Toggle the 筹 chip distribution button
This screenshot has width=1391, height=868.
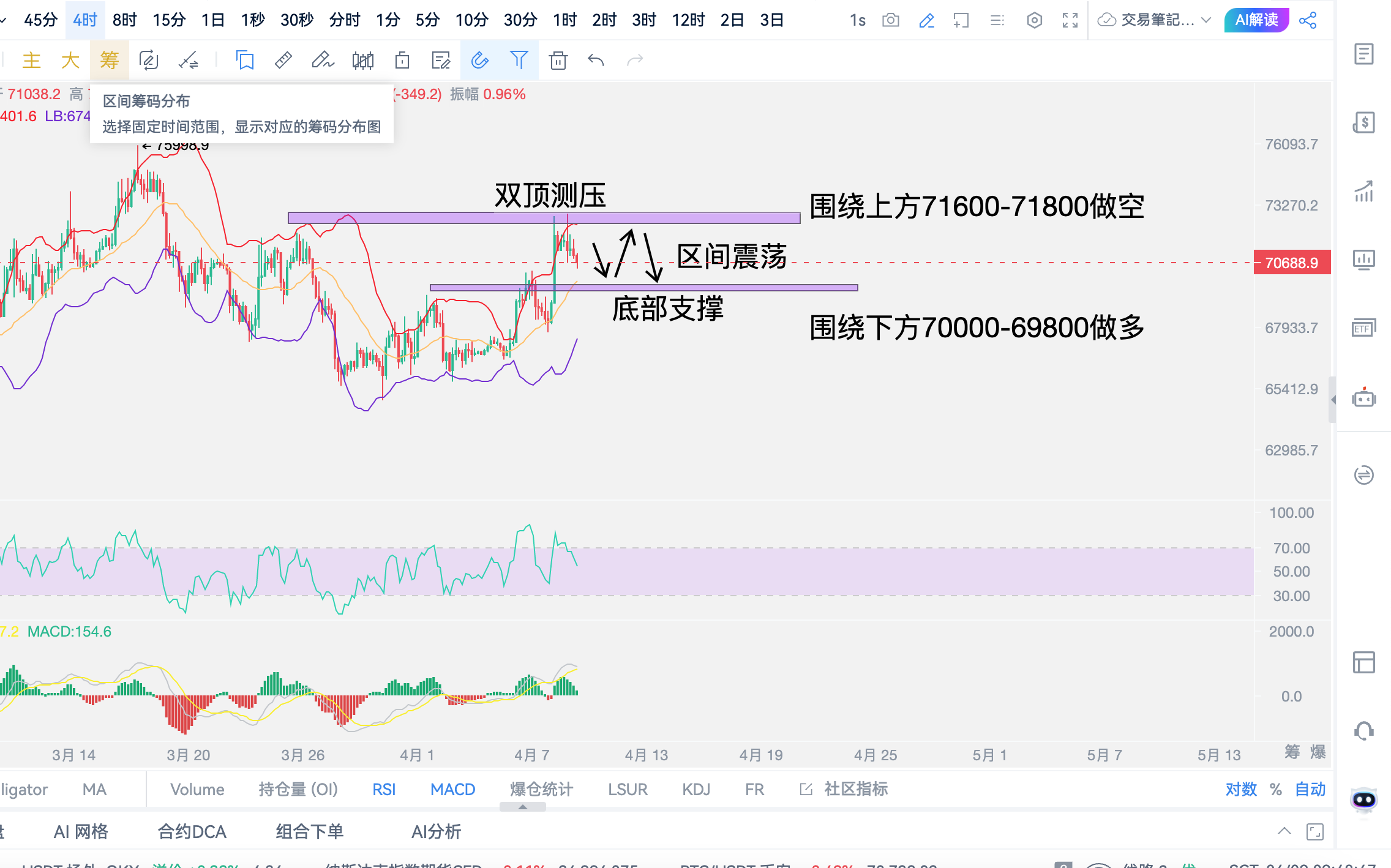click(x=109, y=60)
